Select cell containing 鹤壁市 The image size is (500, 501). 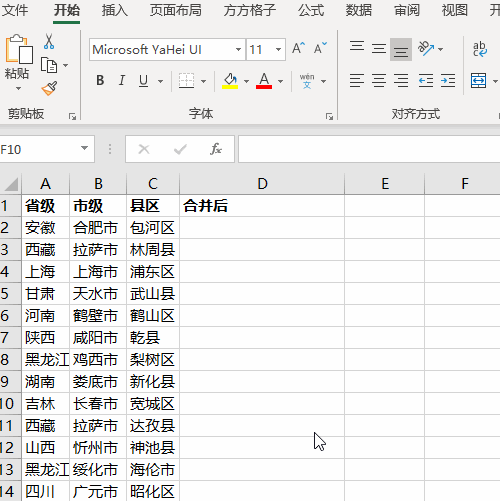pos(98,316)
